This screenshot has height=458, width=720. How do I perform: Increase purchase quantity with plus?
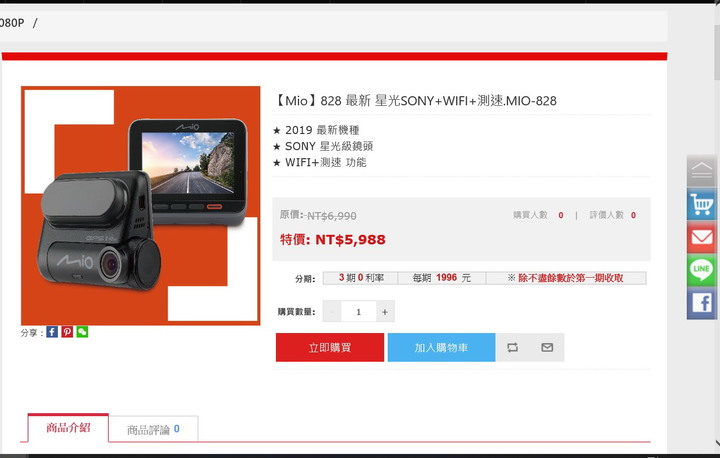click(x=385, y=312)
